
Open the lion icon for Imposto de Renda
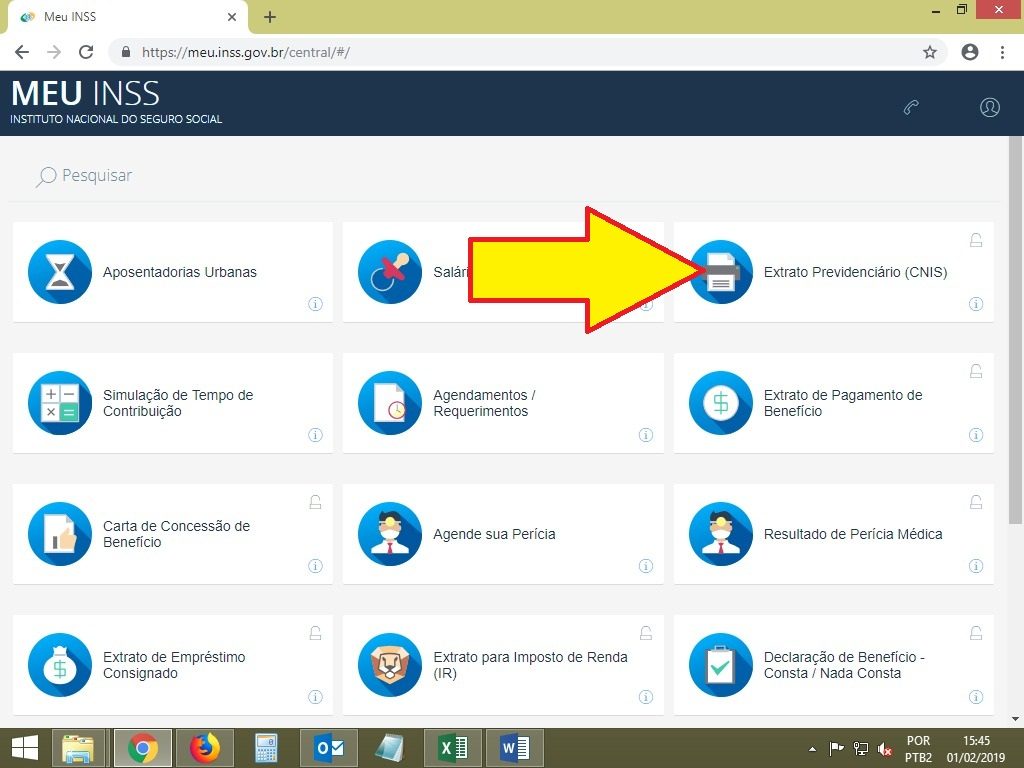pyautogui.click(x=390, y=665)
